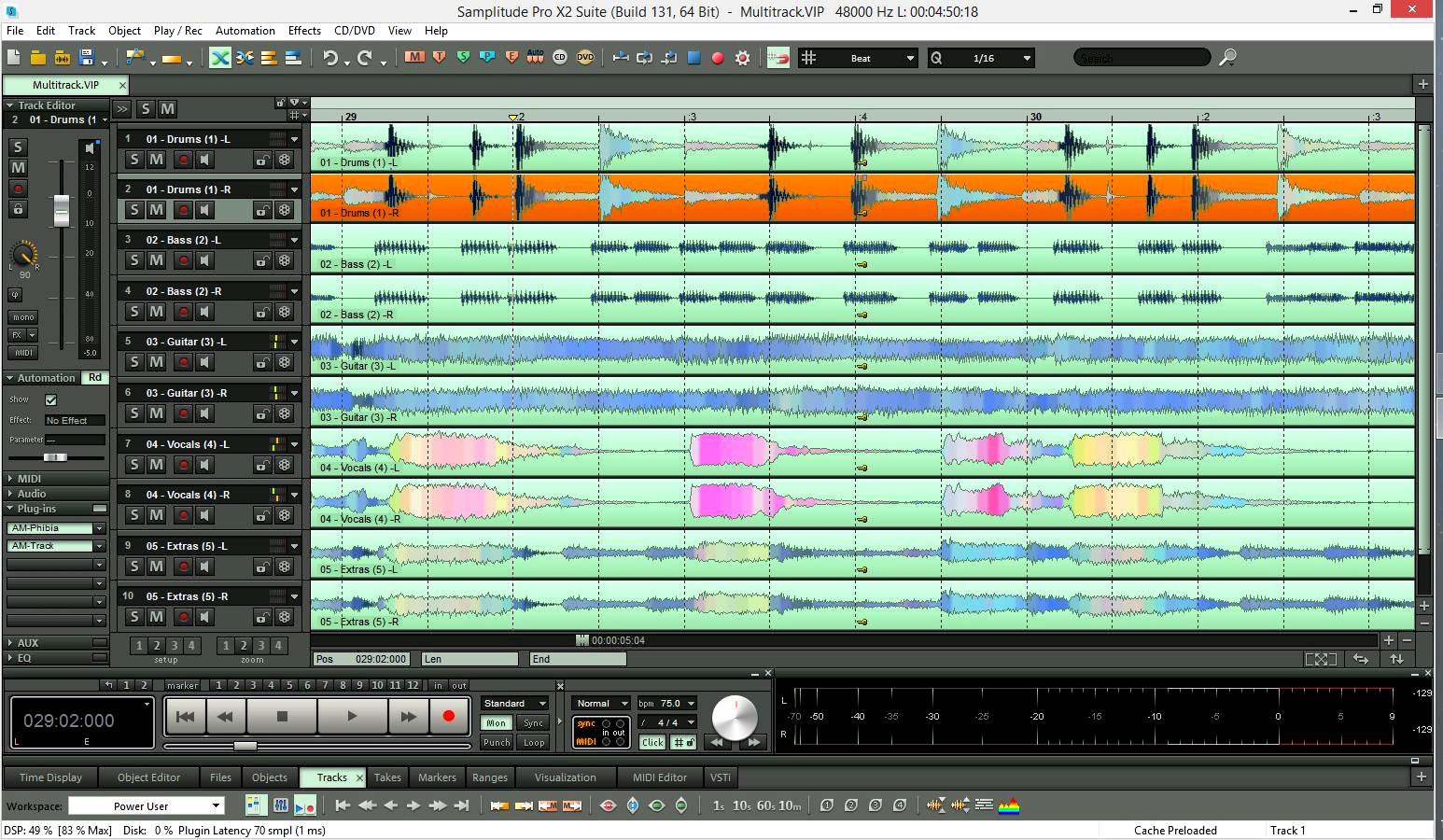This screenshot has width=1443, height=840.
Task: Mute track 05 - Extras (5) -R
Action: point(156,616)
